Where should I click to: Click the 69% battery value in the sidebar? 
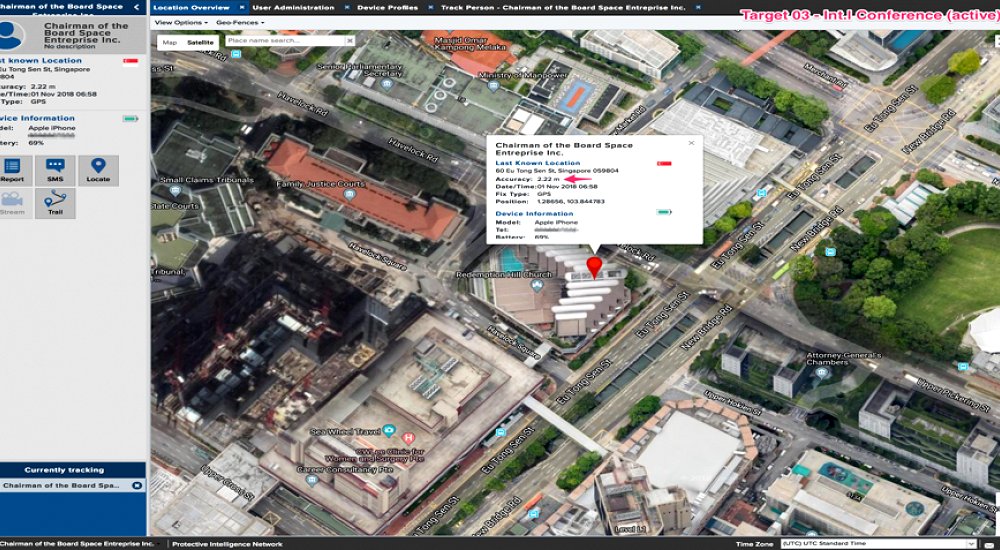pos(36,143)
